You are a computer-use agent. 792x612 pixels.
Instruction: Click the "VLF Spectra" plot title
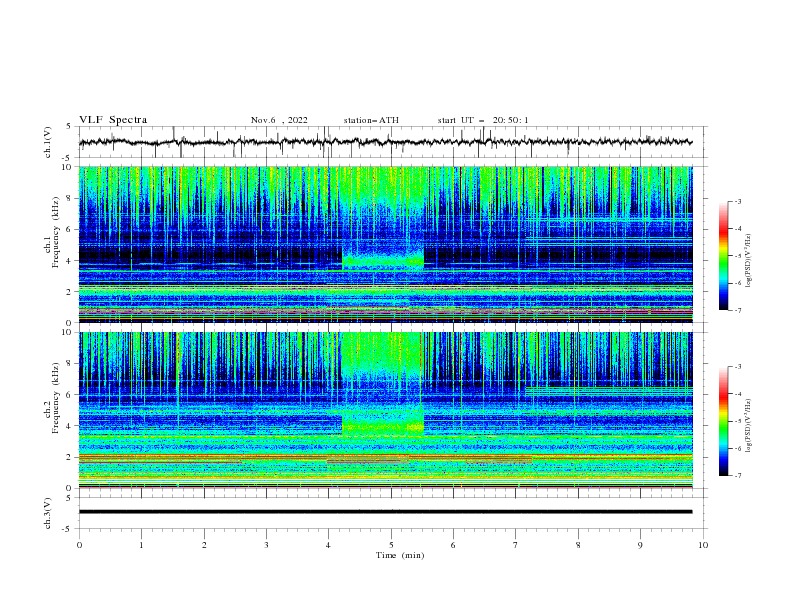[x=113, y=120]
